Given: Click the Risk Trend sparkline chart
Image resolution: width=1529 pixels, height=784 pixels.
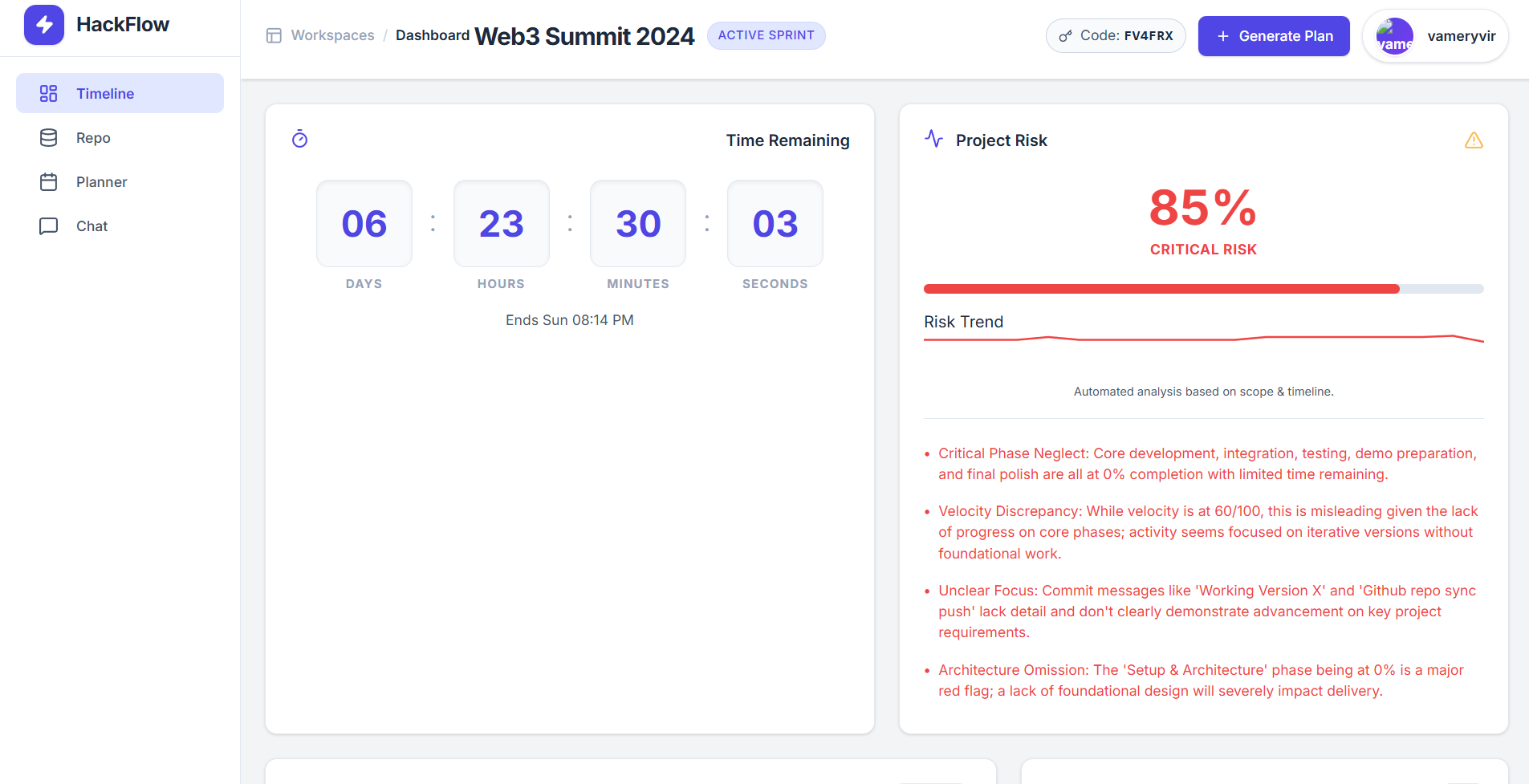Looking at the screenshot, I should [x=1203, y=339].
